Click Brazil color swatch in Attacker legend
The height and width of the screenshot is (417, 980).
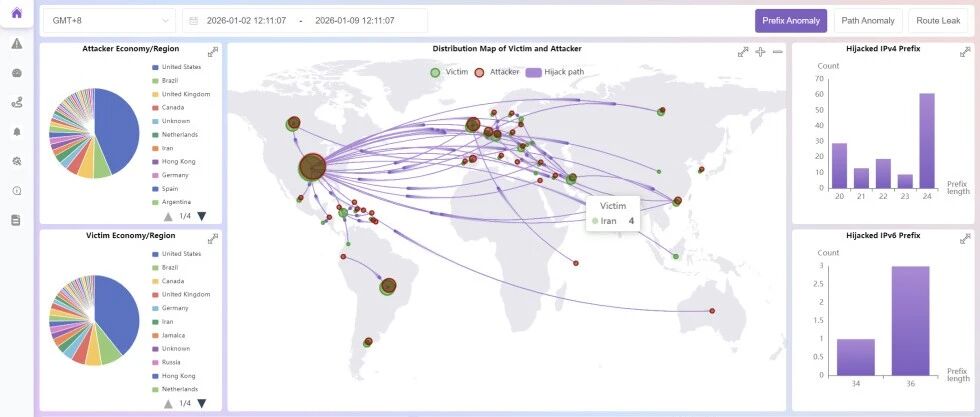[x=154, y=81]
